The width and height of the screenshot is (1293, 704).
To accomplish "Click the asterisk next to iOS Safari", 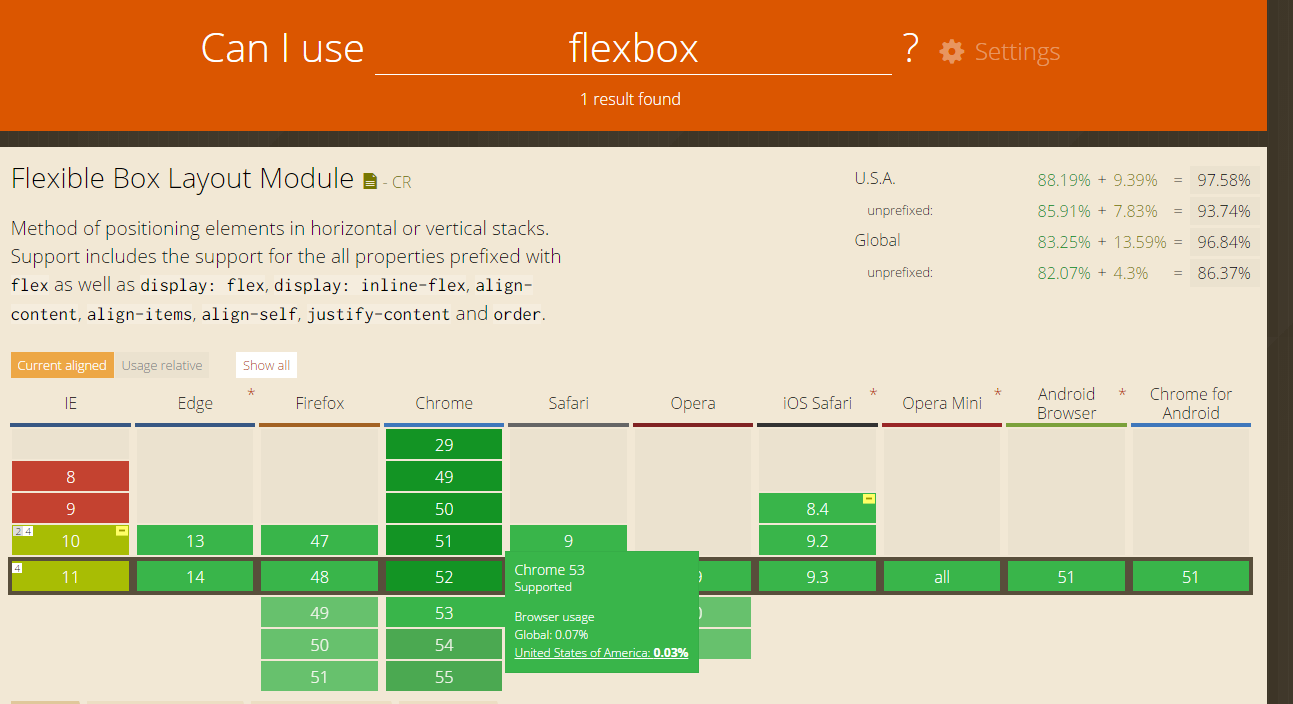I will [x=873, y=393].
